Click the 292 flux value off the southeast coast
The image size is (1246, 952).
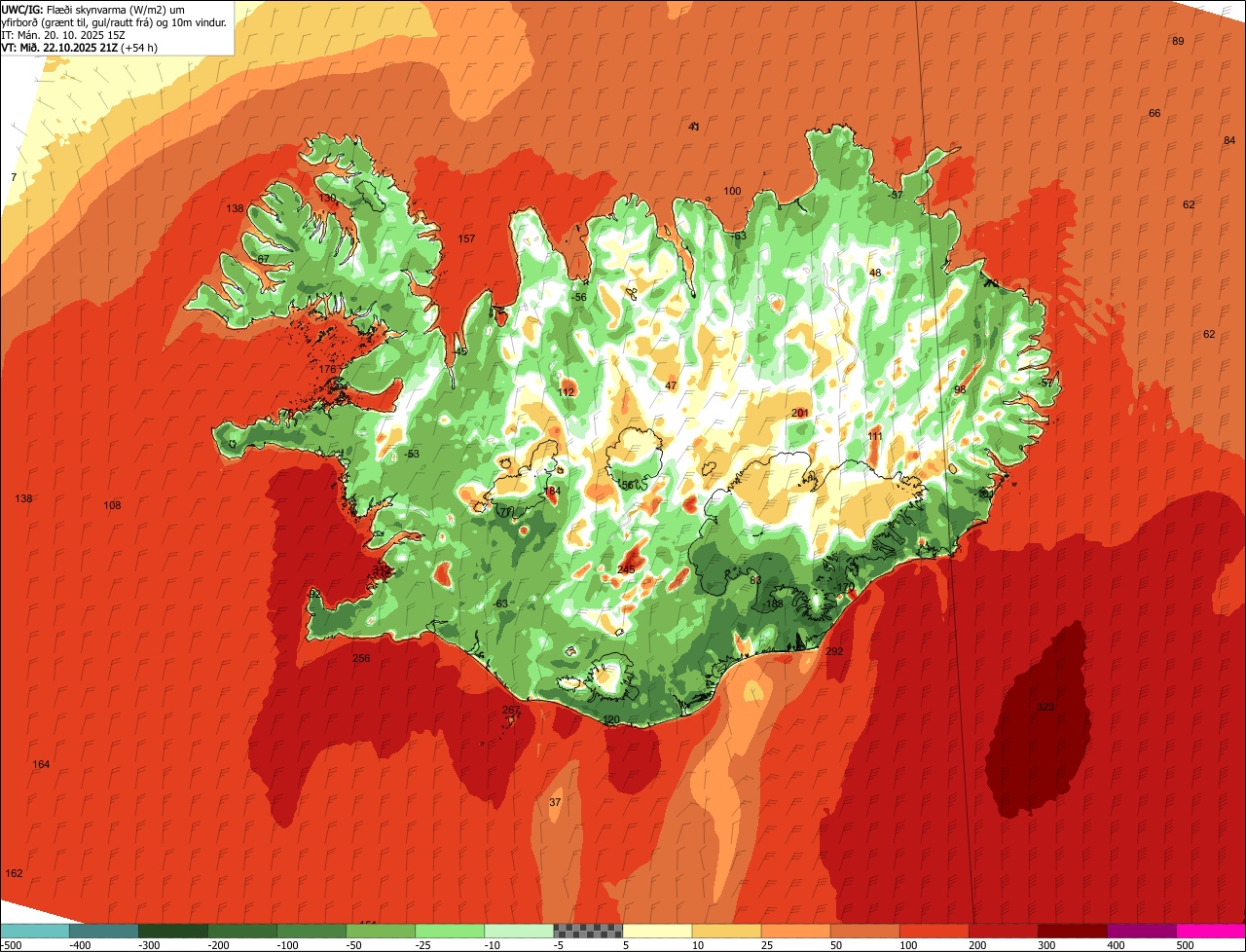tap(834, 651)
